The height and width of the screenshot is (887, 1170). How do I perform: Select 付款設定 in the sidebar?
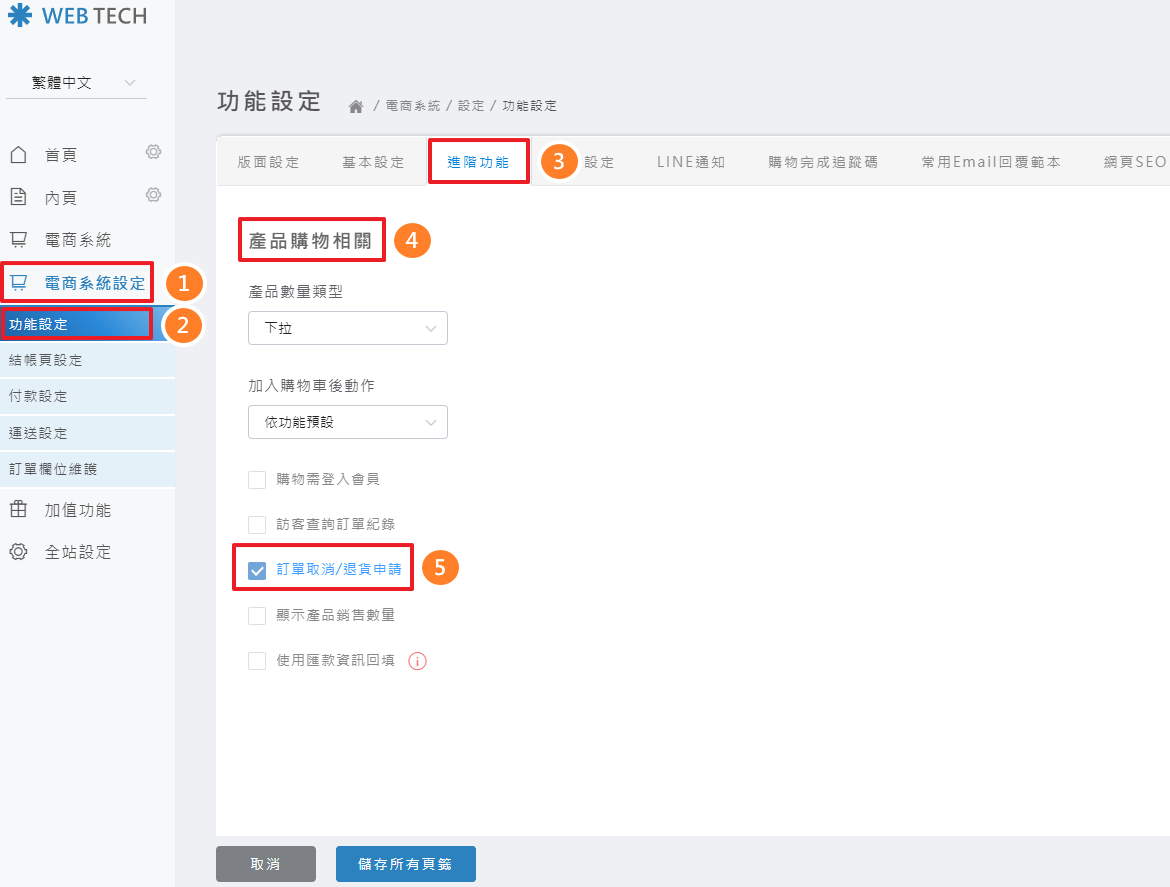[38, 396]
